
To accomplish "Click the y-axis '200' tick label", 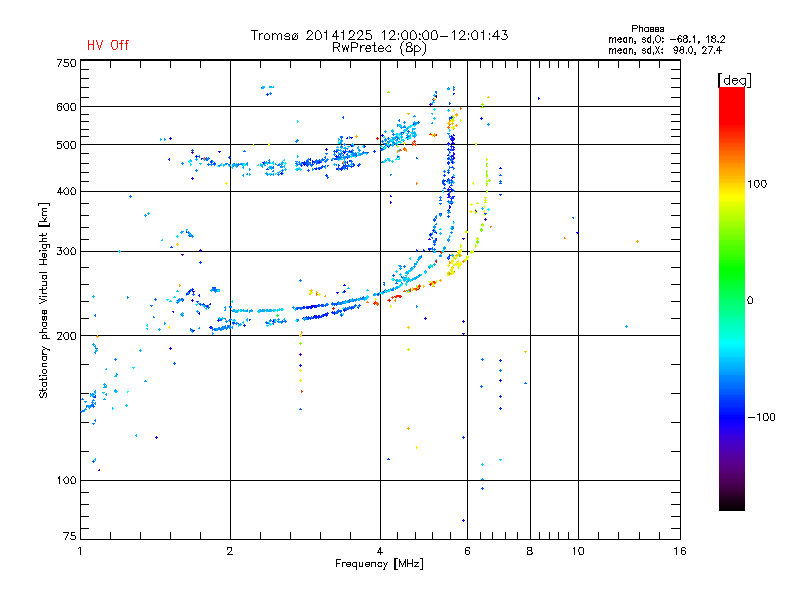I will pos(66,336).
